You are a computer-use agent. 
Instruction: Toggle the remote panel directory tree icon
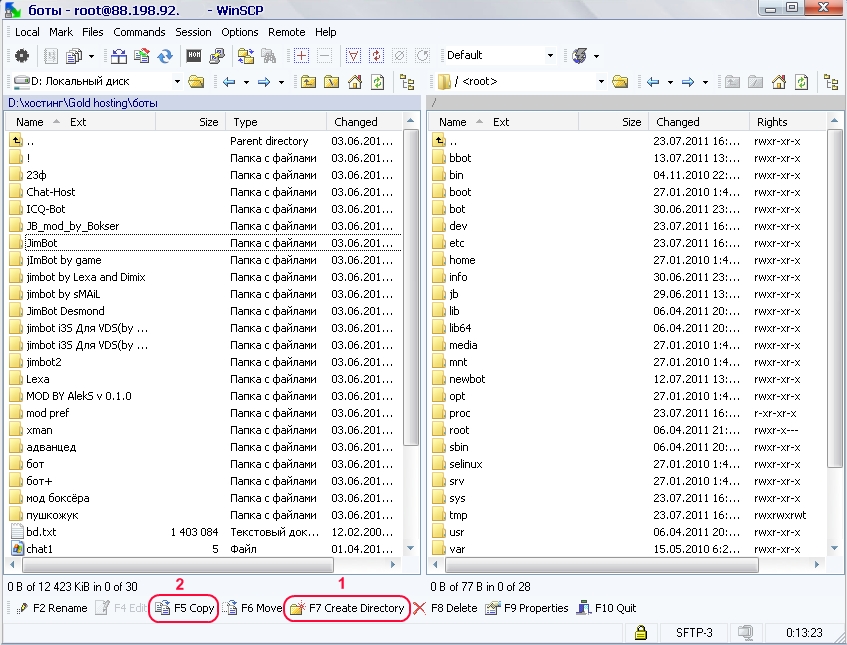[x=831, y=82]
